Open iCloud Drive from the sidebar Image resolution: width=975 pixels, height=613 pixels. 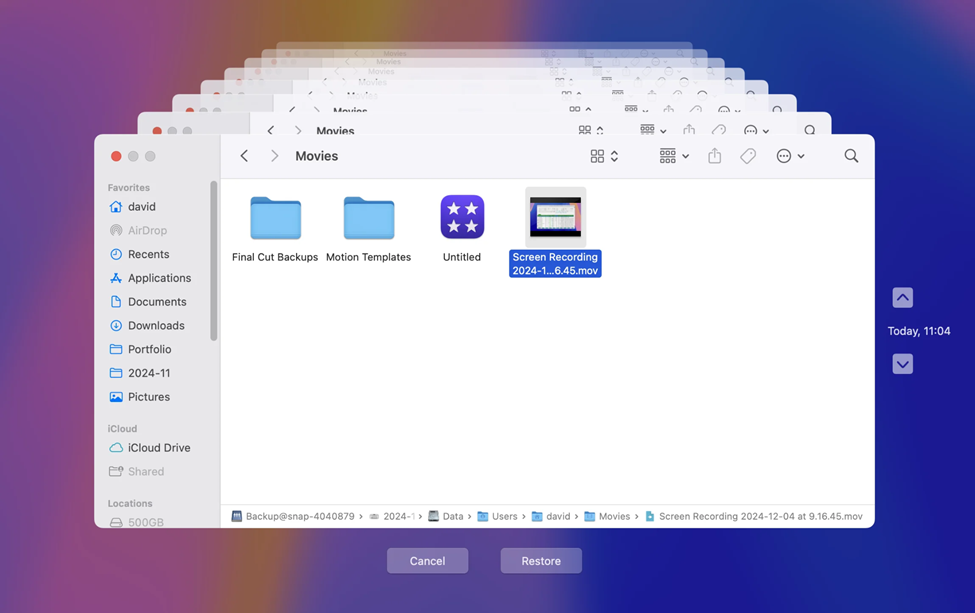coord(158,448)
